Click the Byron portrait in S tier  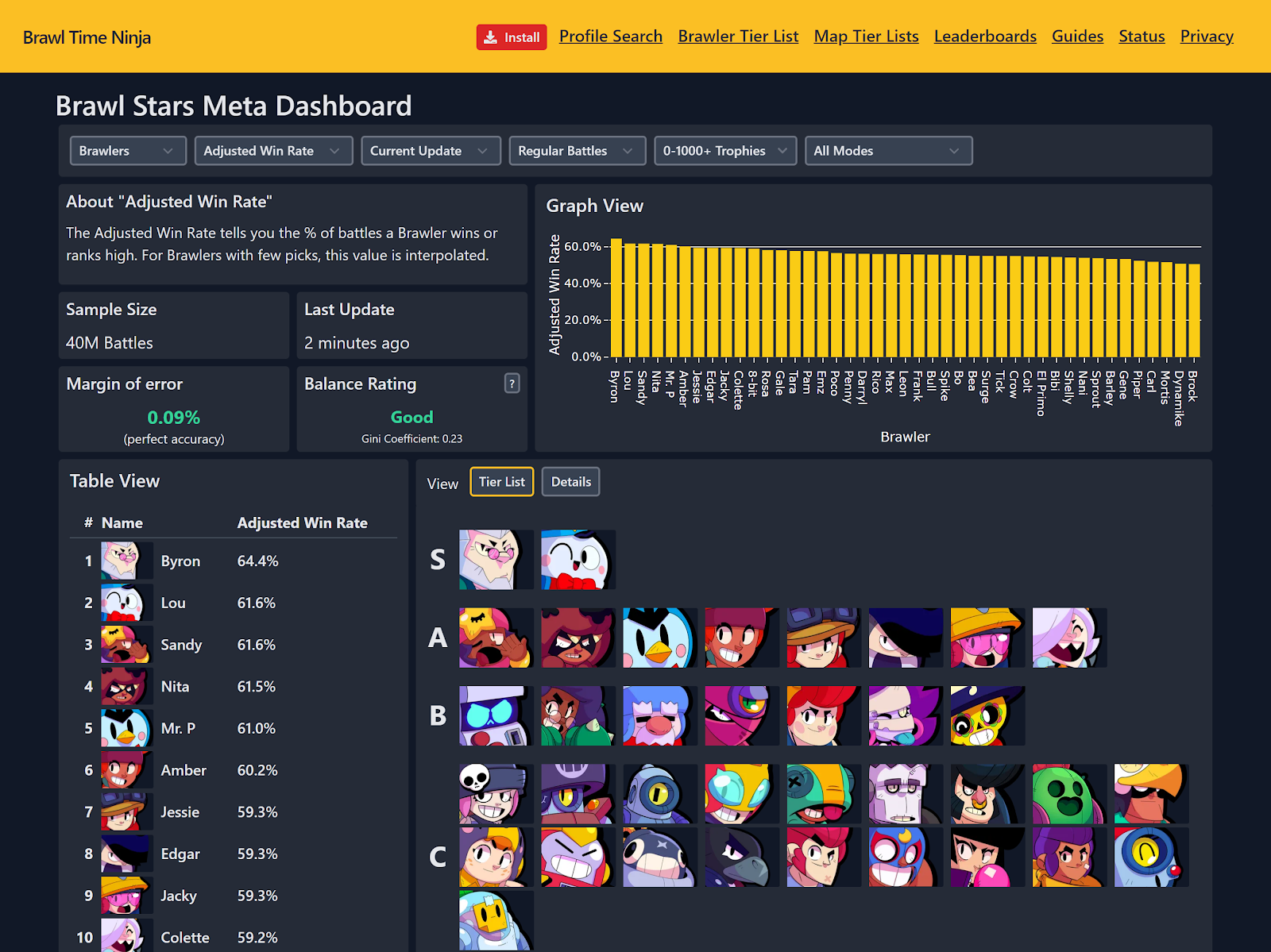pos(496,560)
